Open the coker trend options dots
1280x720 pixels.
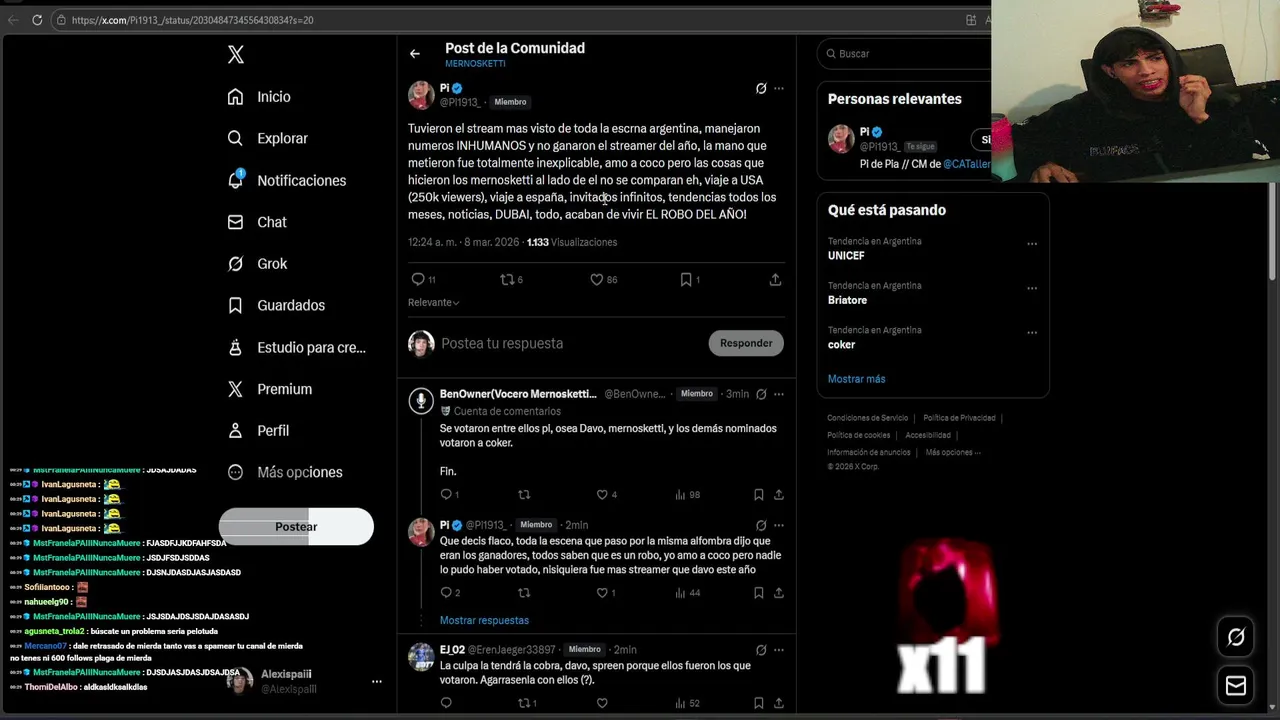click(1032, 332)
